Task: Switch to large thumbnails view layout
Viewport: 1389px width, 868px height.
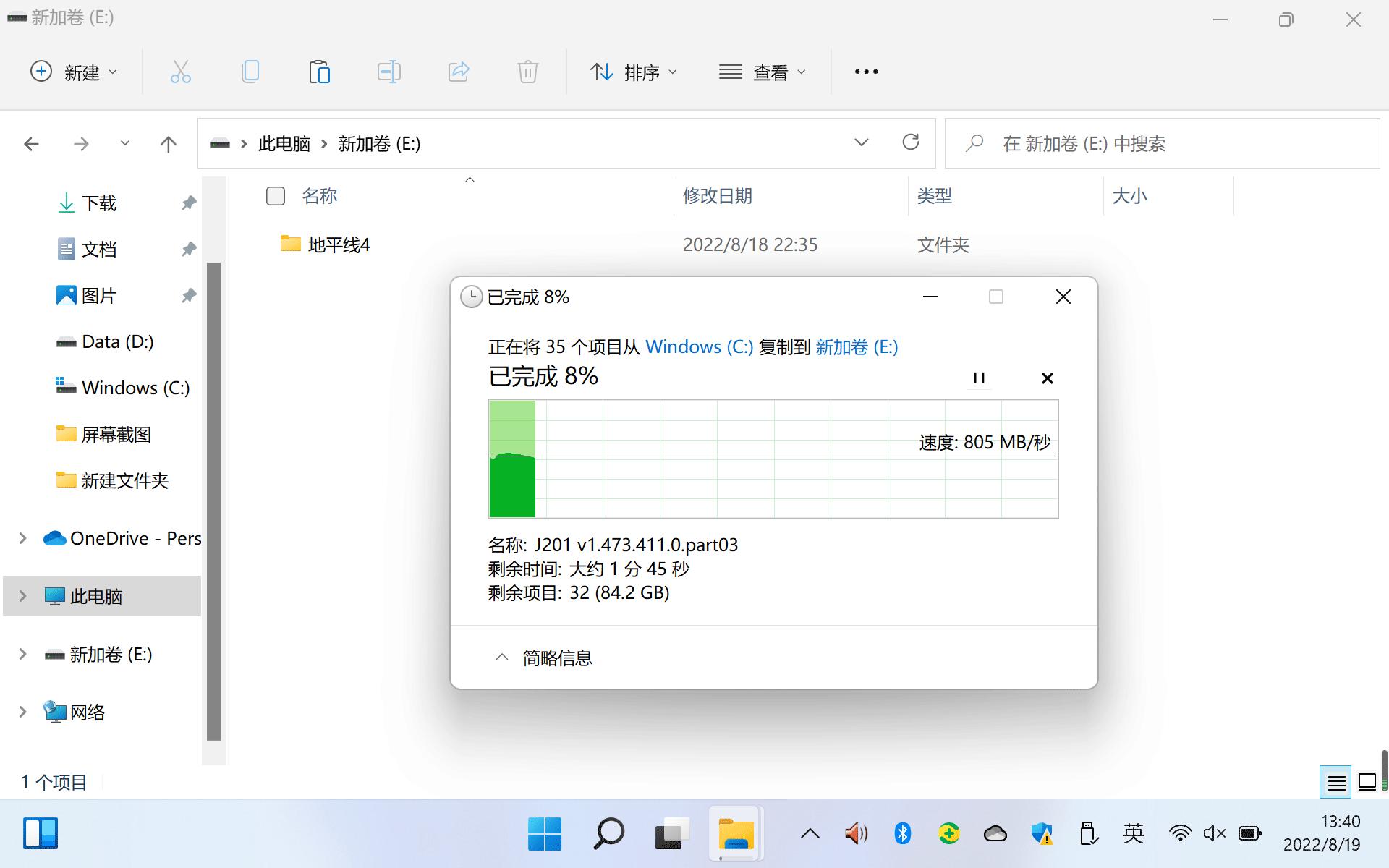Action: pyautogui.click(x=1367, y=782)
